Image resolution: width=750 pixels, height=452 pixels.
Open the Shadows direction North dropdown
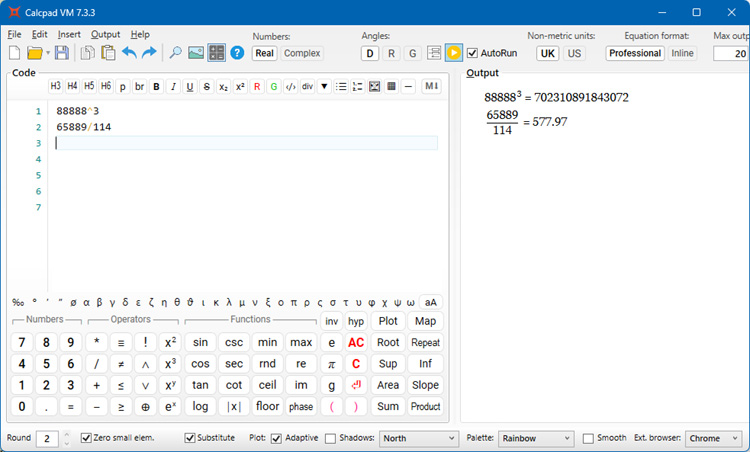tap(419, 438)
